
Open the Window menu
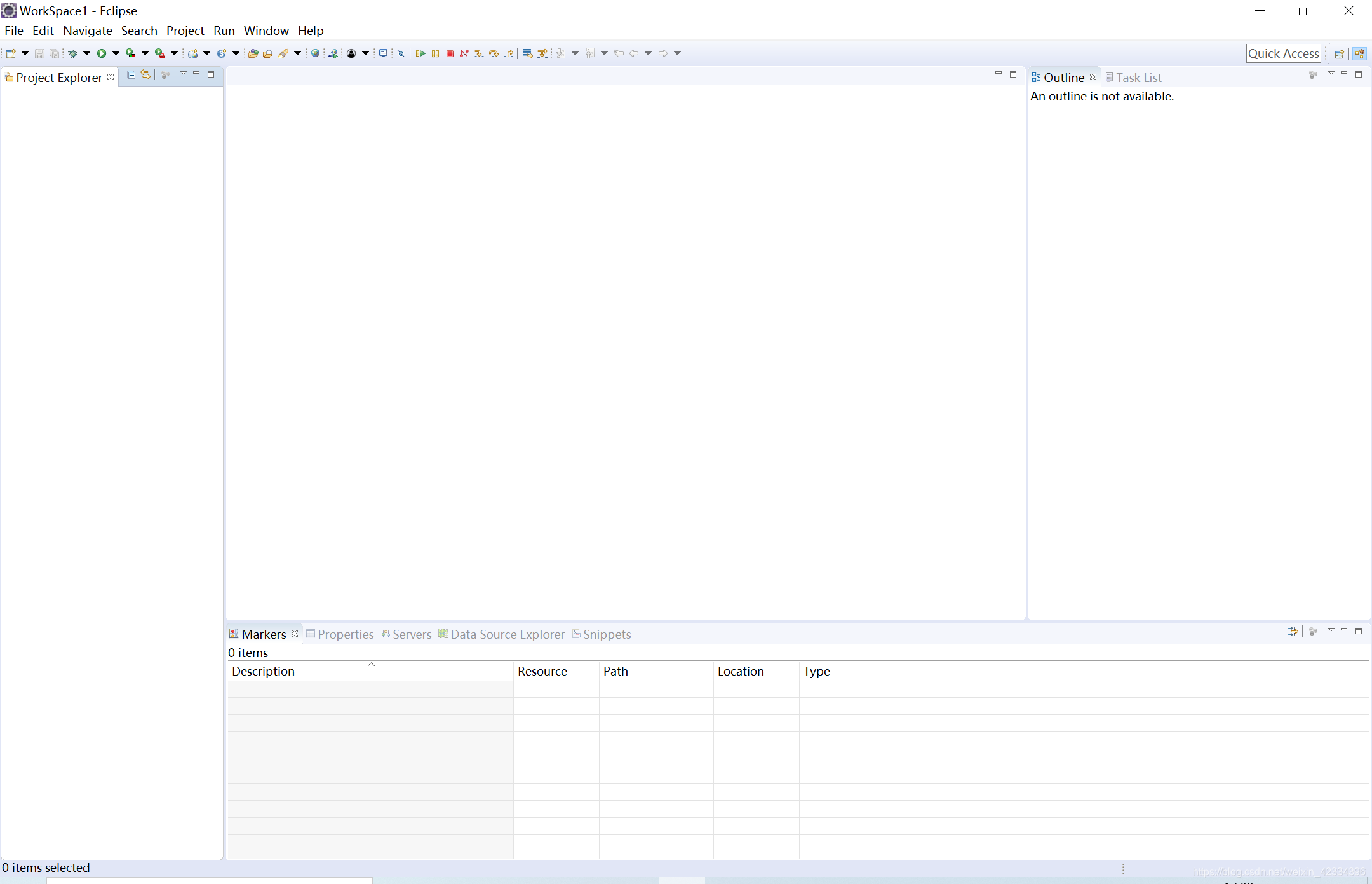pos(266,31)
